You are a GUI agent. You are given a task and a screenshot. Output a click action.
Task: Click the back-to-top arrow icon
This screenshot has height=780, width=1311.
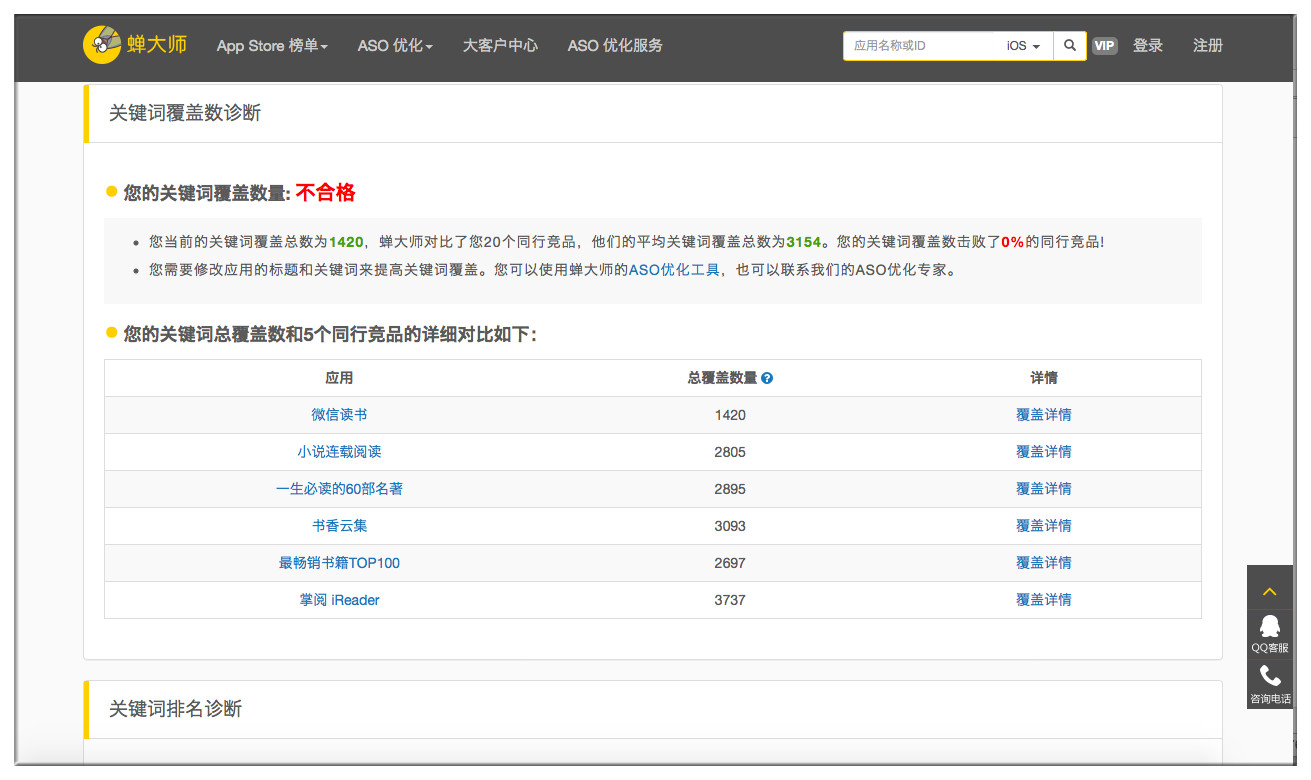[1270, 590]
